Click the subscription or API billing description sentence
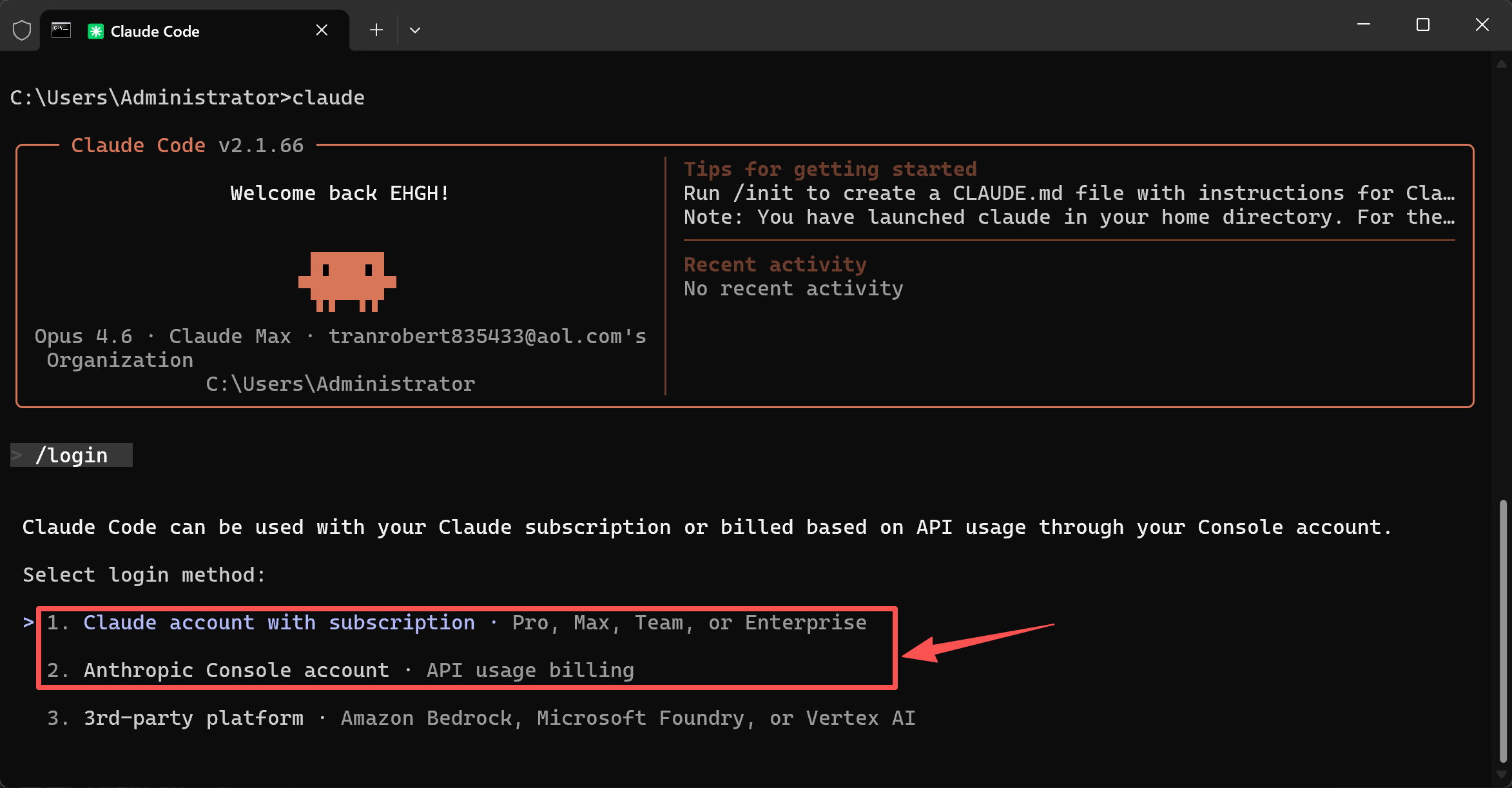 point(707,527)
